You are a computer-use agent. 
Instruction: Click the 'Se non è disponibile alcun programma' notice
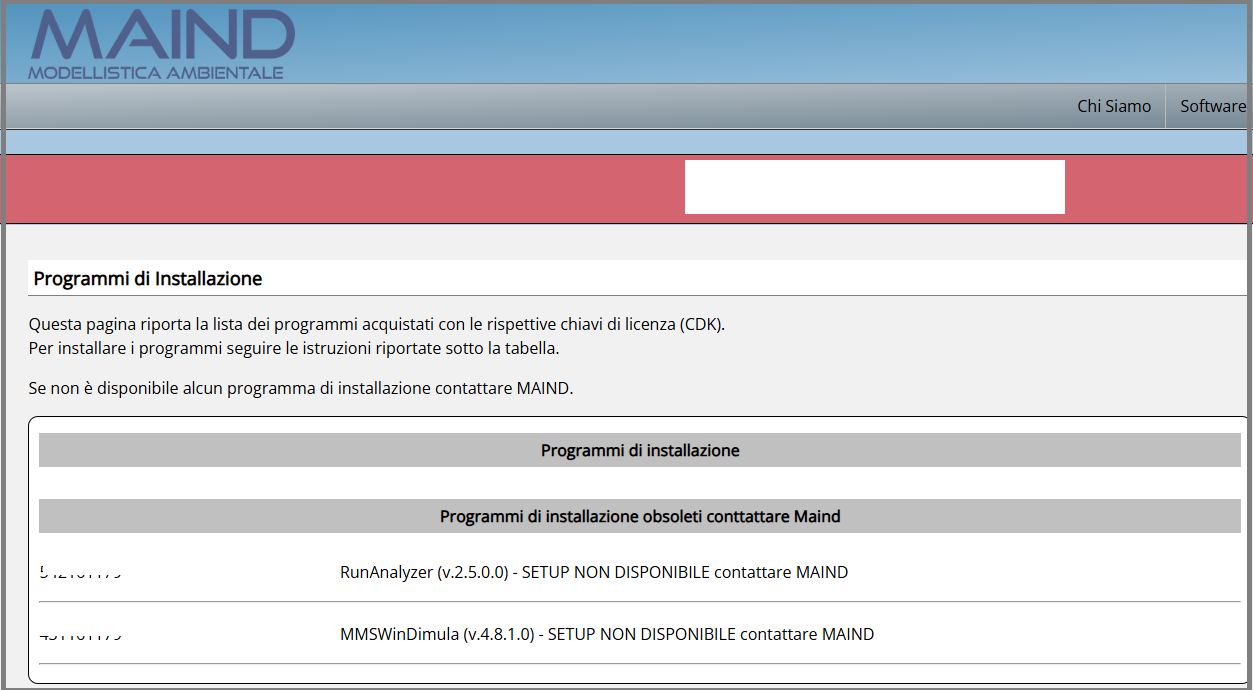click(x=301, y=388)
